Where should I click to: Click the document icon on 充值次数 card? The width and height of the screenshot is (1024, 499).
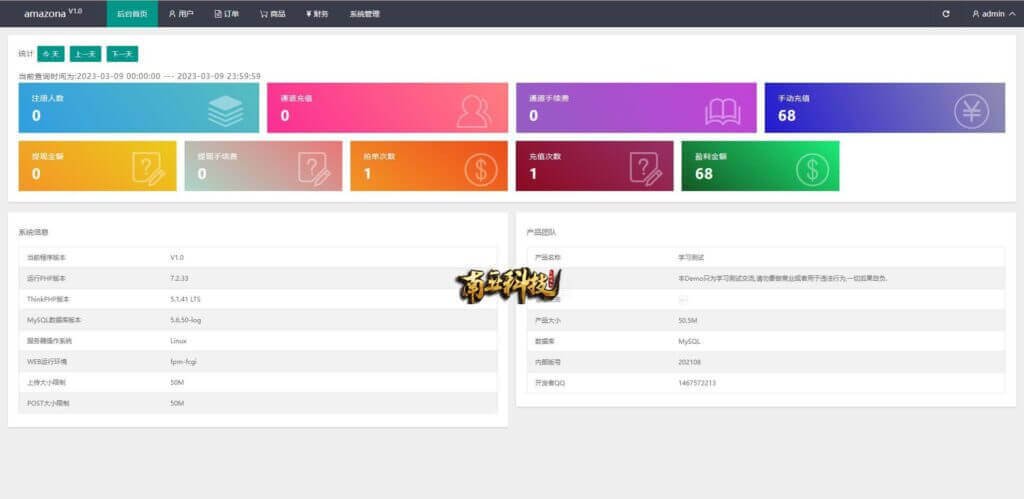645,168
